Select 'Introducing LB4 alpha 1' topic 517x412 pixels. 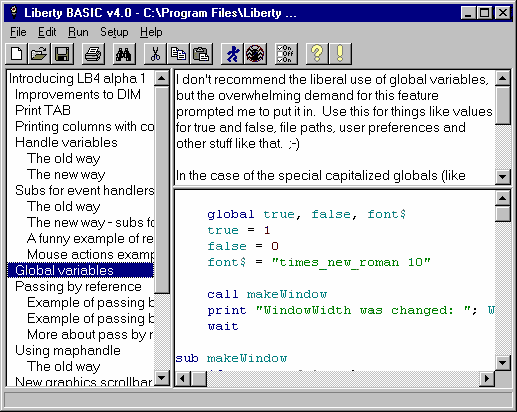77,79
